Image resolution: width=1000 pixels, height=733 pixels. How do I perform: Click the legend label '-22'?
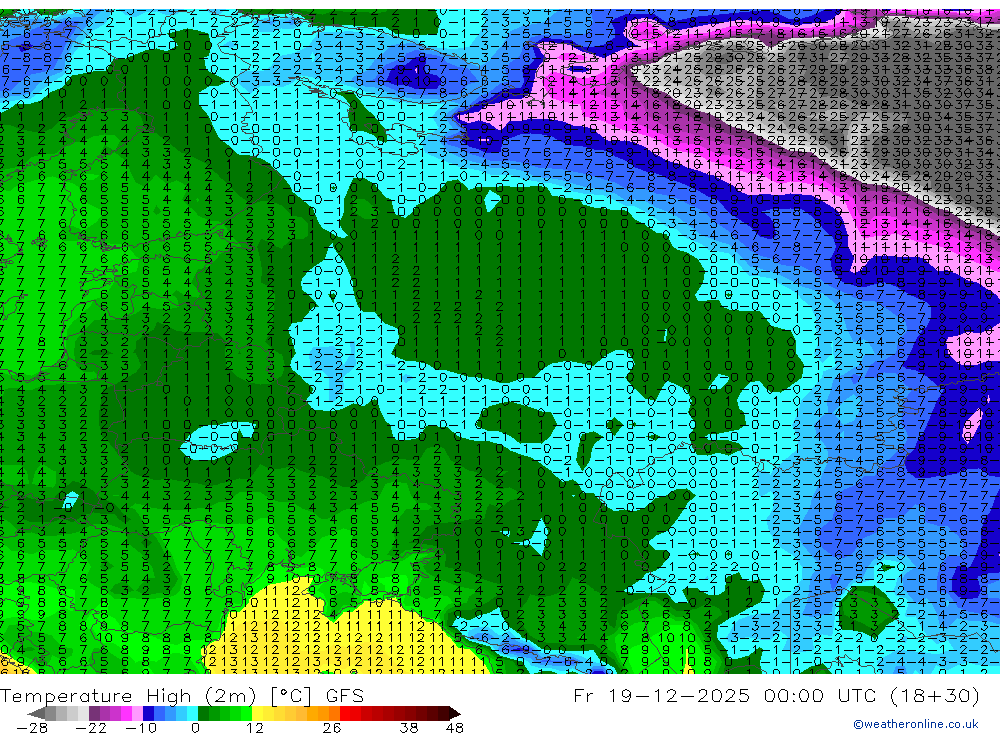click(x=91, y=727)
